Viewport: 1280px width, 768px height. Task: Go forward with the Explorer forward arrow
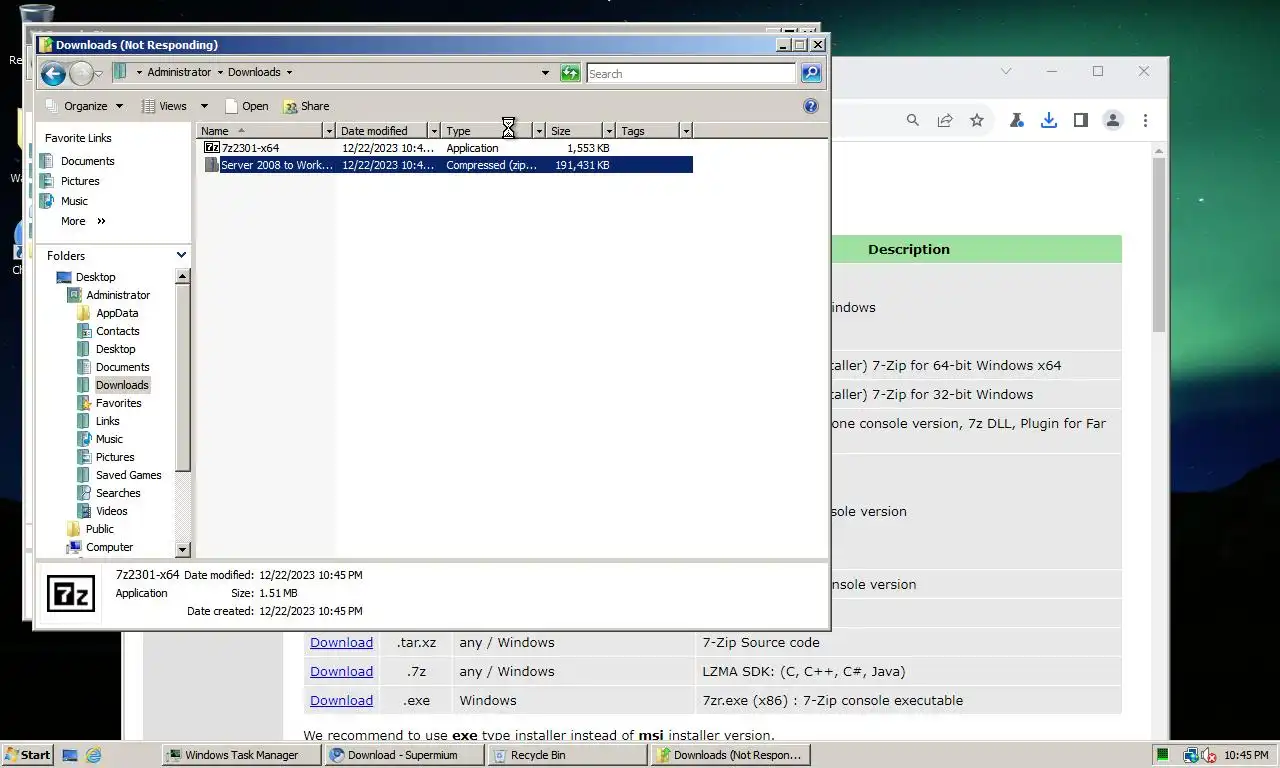tap(80, 73)
